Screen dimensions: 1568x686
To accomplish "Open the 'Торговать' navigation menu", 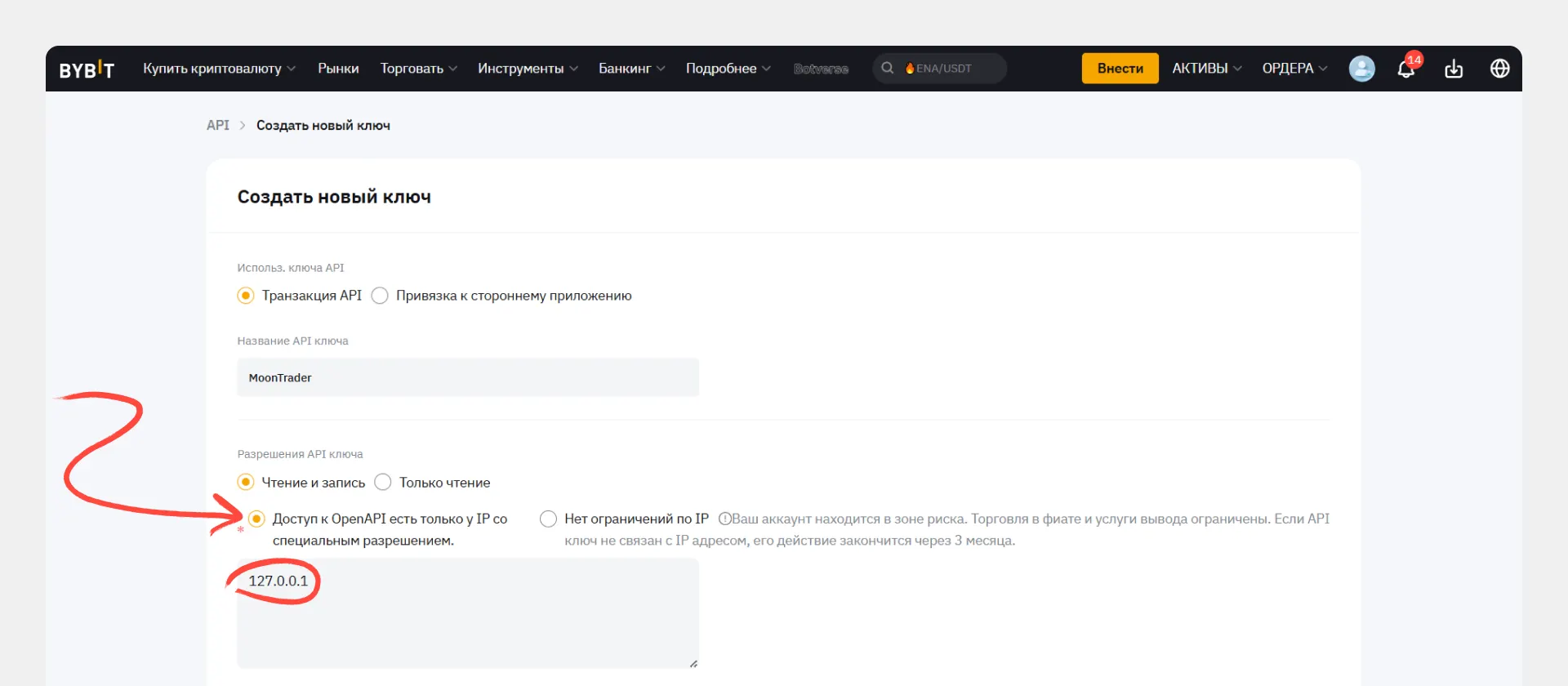I will [418, 69].
